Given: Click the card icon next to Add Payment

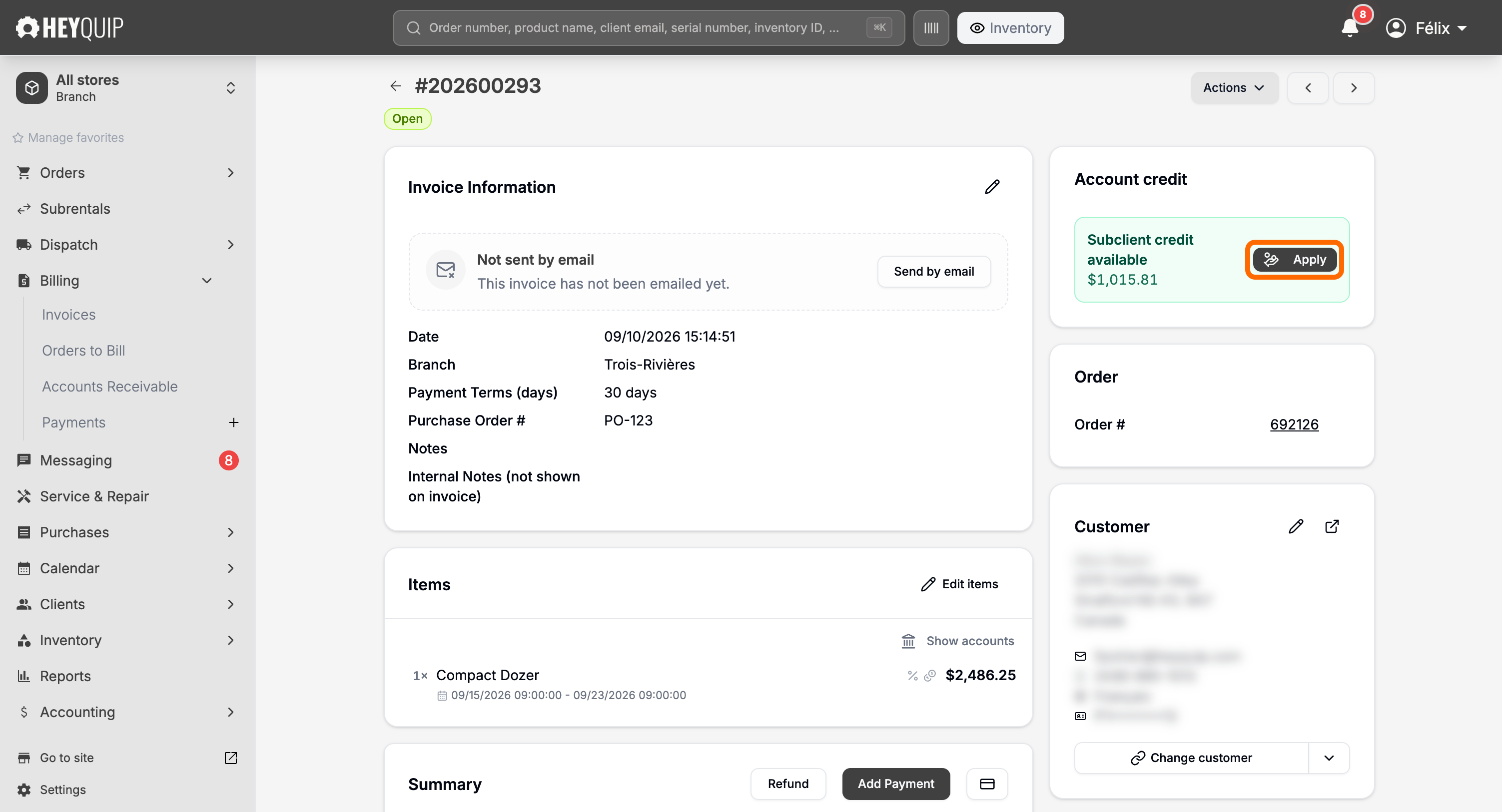Looking at the screenshot, I should tap(986, 784).
